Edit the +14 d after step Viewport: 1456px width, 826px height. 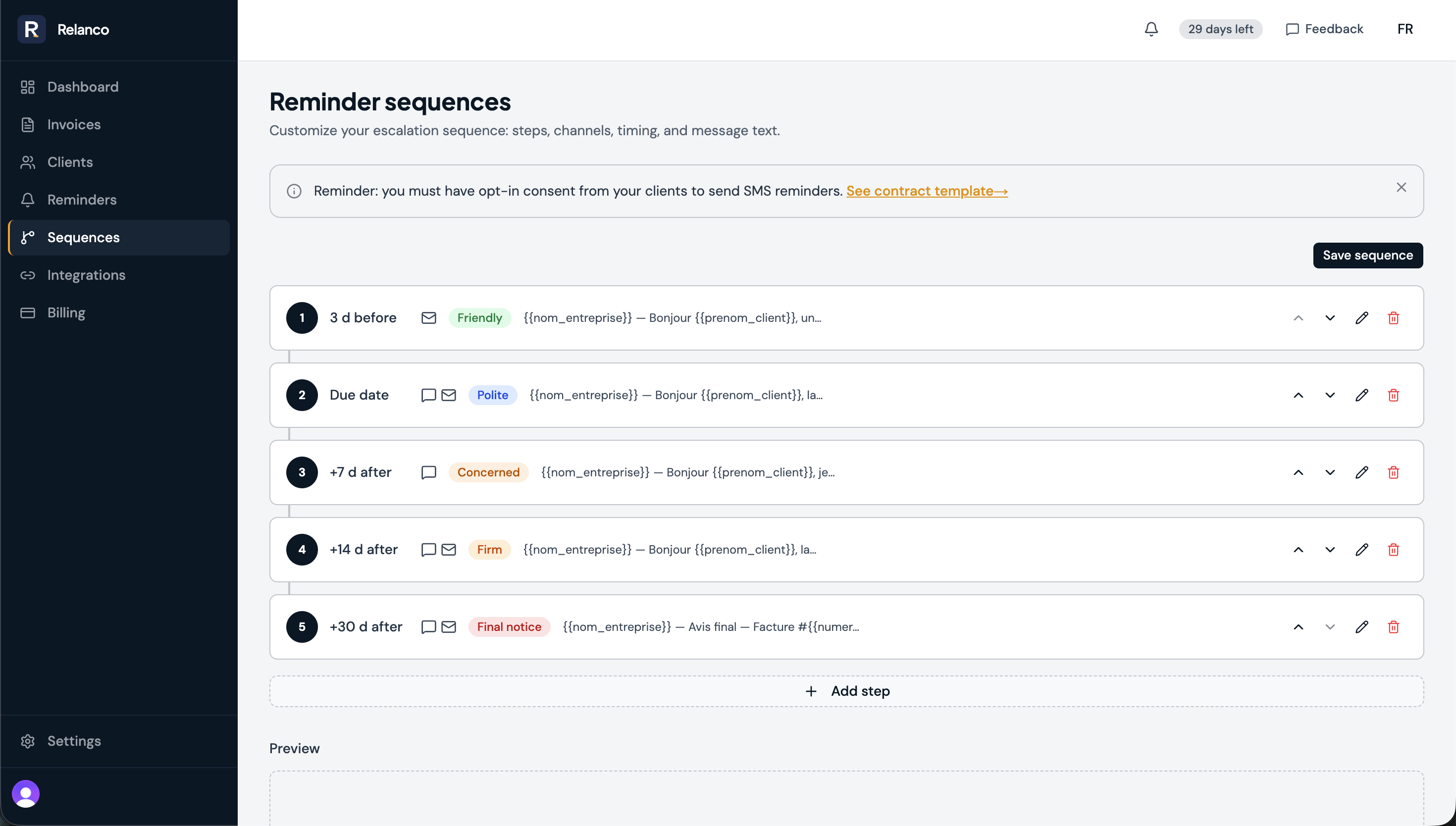click(1361, 549)
